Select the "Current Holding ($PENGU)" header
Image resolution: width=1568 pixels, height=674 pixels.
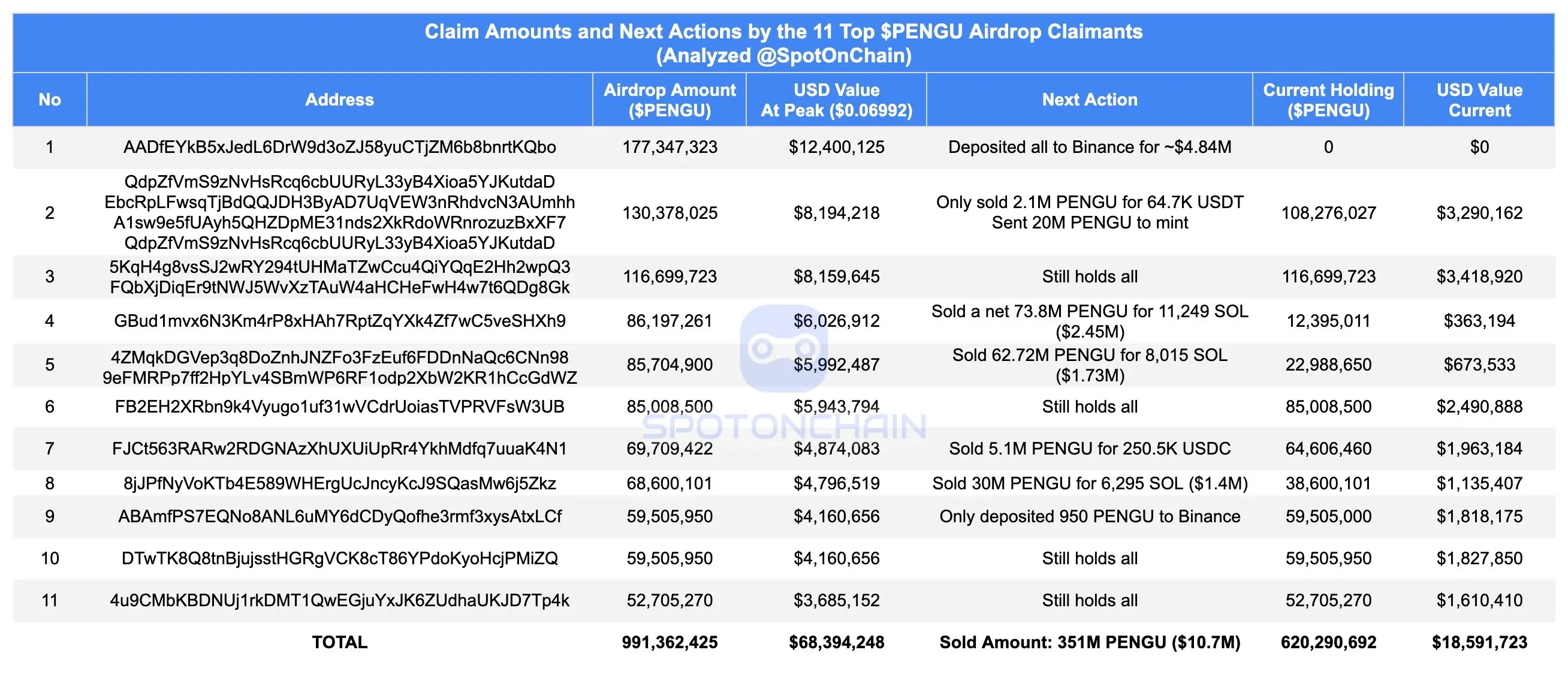tap(1328, 100)
